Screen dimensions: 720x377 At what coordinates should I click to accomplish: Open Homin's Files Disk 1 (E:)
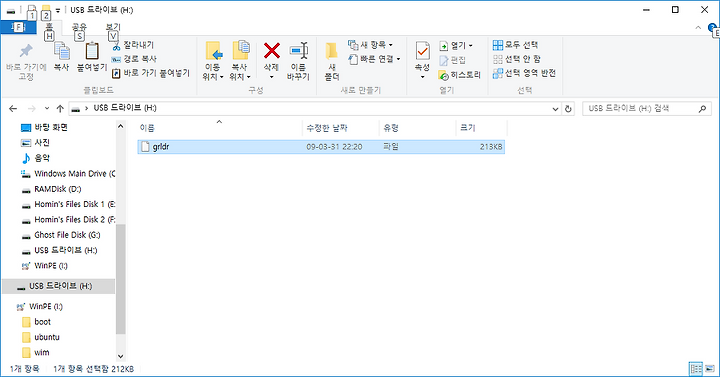[68, 204]
